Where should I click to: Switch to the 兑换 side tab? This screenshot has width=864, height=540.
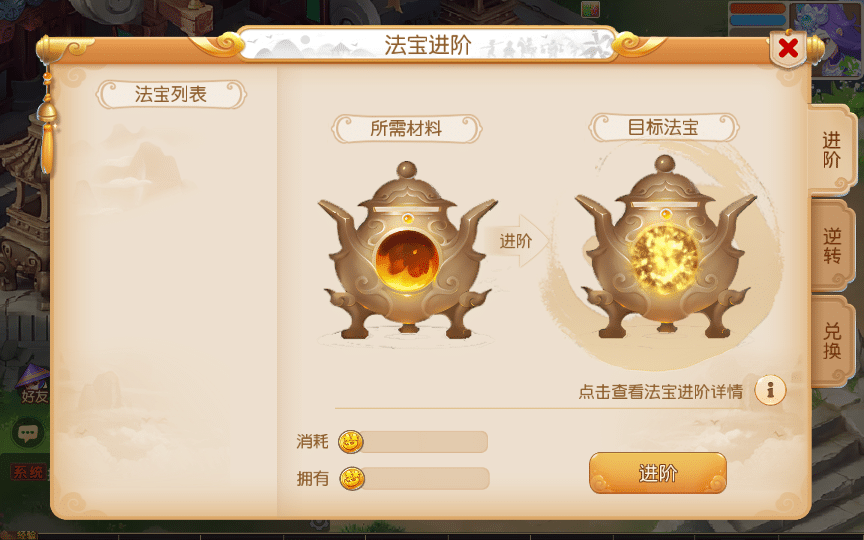tap(832, 341)
